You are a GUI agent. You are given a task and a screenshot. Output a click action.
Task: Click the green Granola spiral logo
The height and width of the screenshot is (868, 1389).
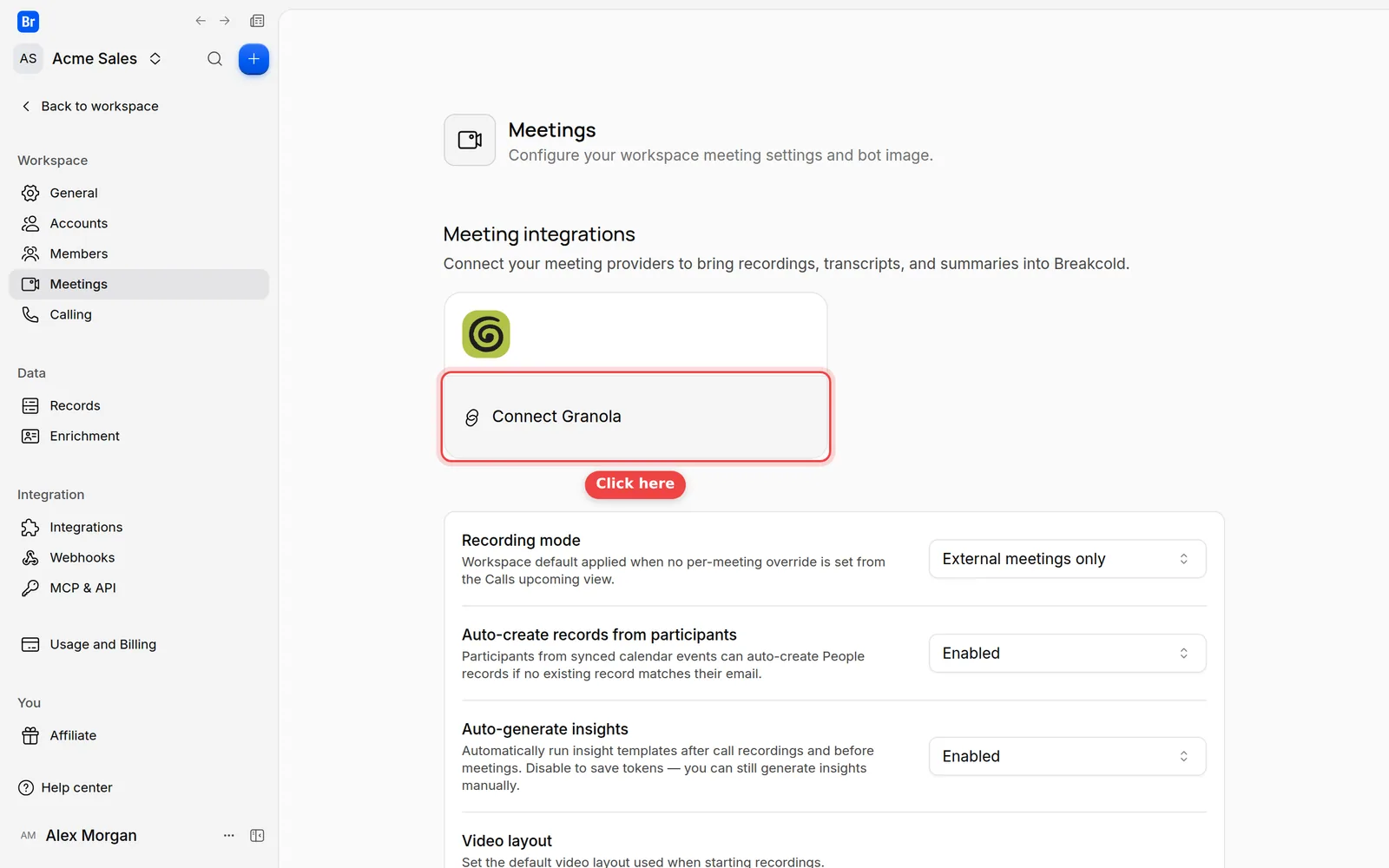point(486,334)
